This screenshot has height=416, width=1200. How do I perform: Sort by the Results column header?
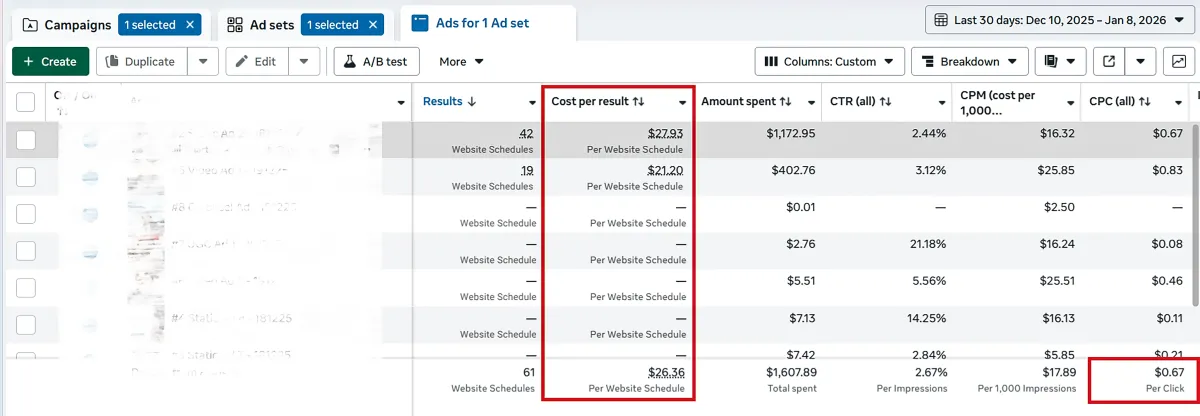pyautogui.click(x=449, y=101)
